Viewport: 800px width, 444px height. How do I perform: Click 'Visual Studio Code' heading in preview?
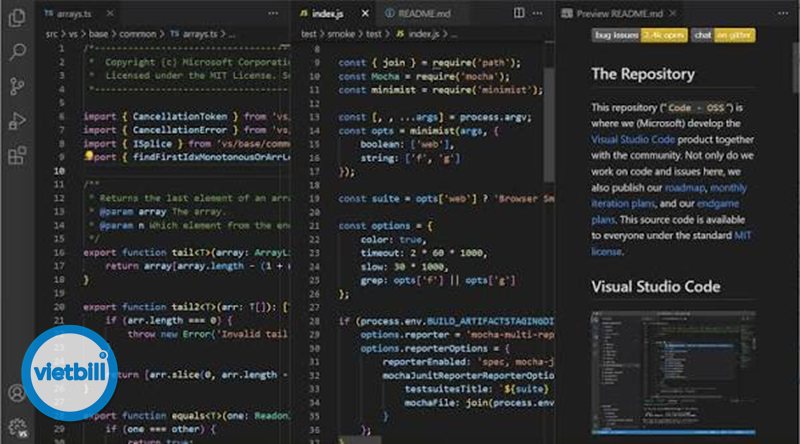tap(656, 287)
